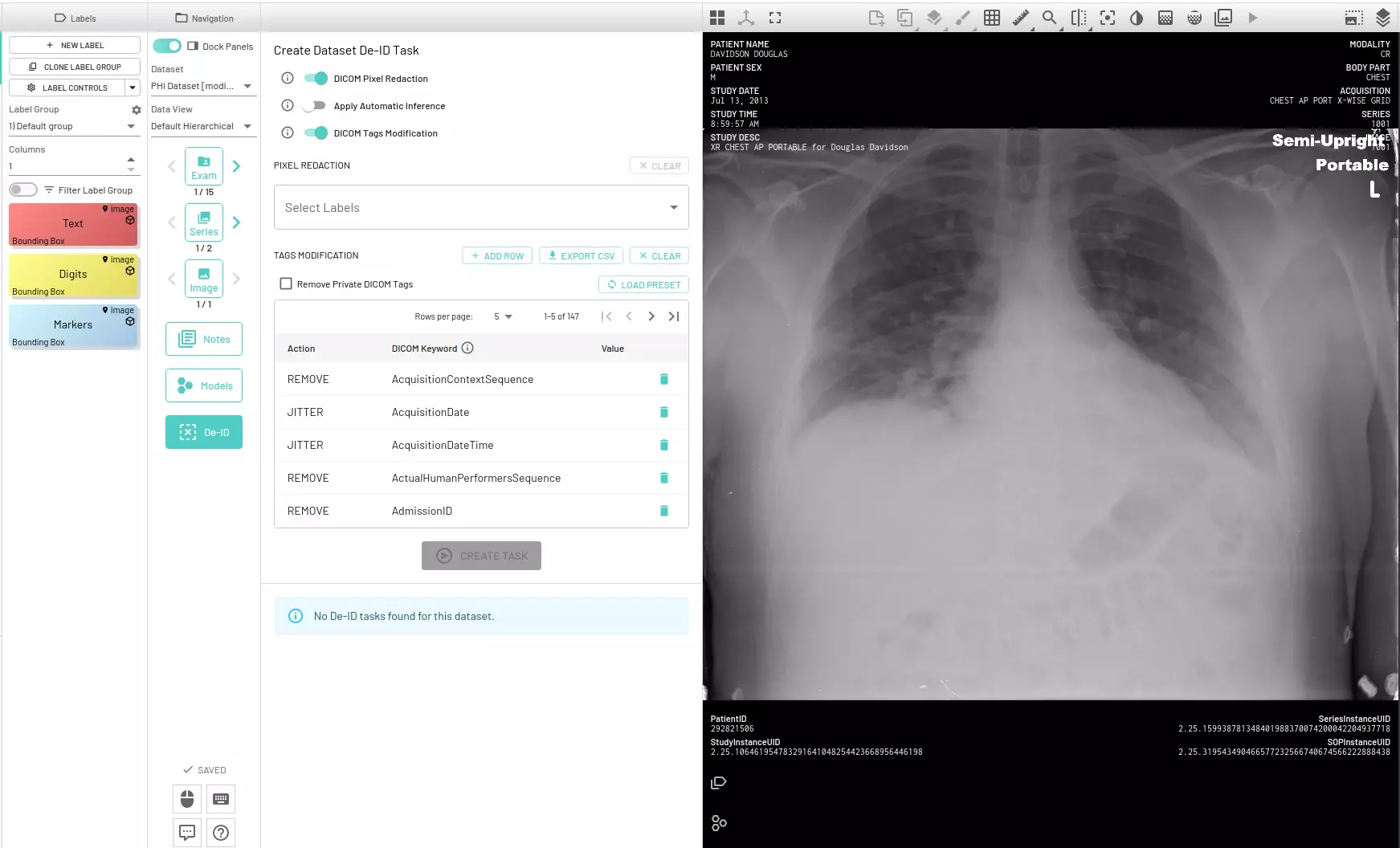The width and height of the screenshot is (1400, 848).
Task: Open the four-square viewport layout icon
Action: pyautogui.click(x=717, y=18)
